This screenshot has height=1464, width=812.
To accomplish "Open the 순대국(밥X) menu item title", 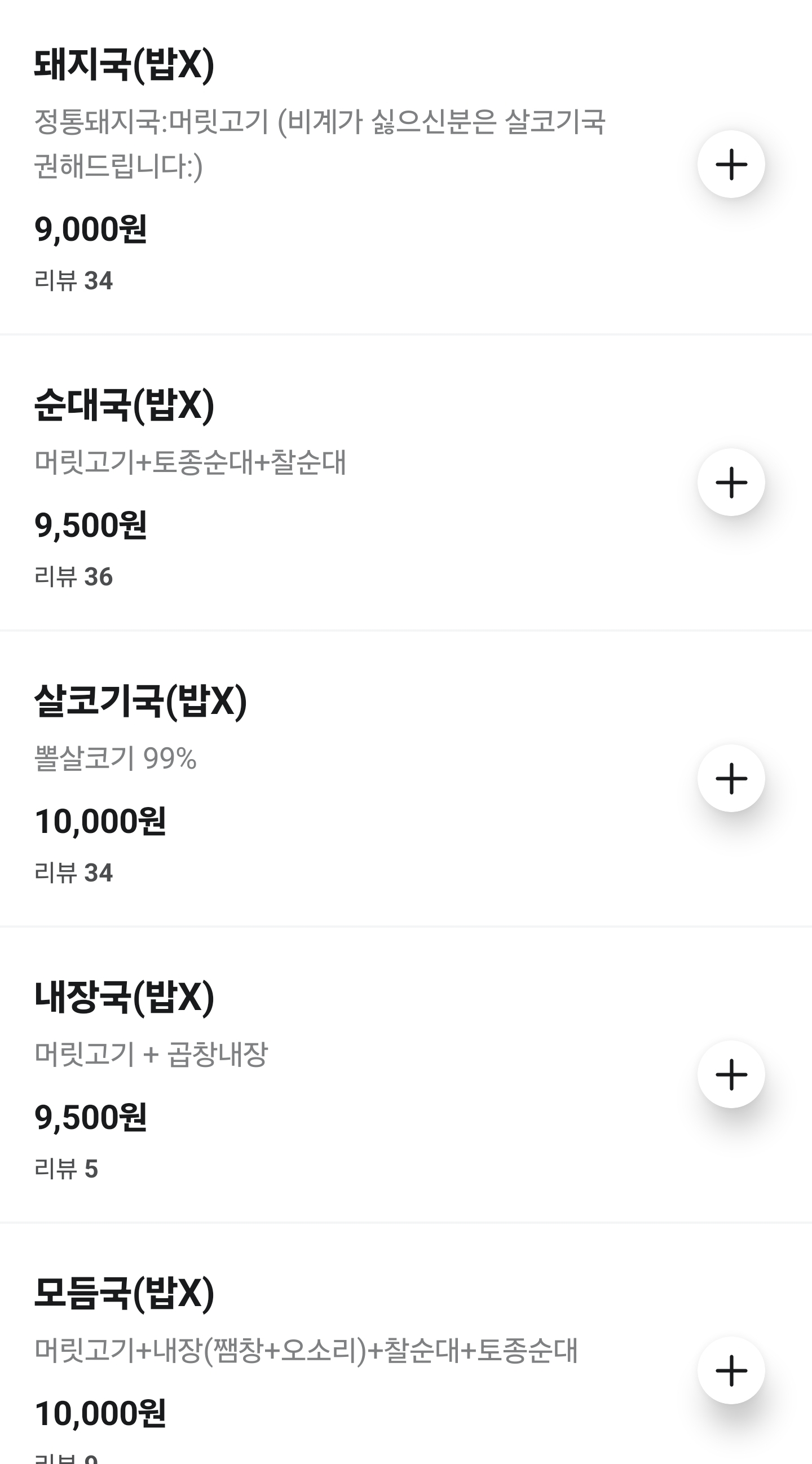I will 124,405.
